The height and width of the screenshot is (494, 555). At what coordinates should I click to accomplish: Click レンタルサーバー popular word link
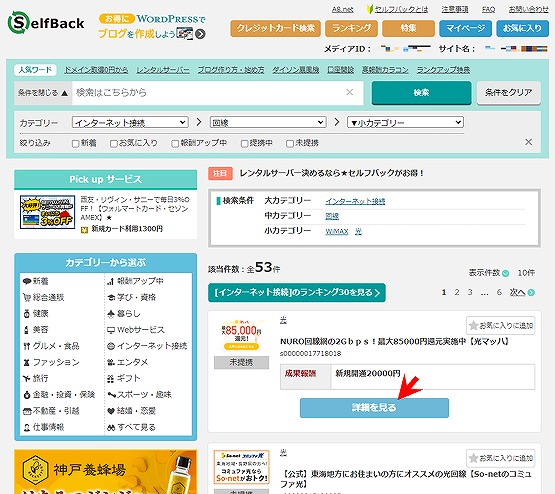pos(163,70)
